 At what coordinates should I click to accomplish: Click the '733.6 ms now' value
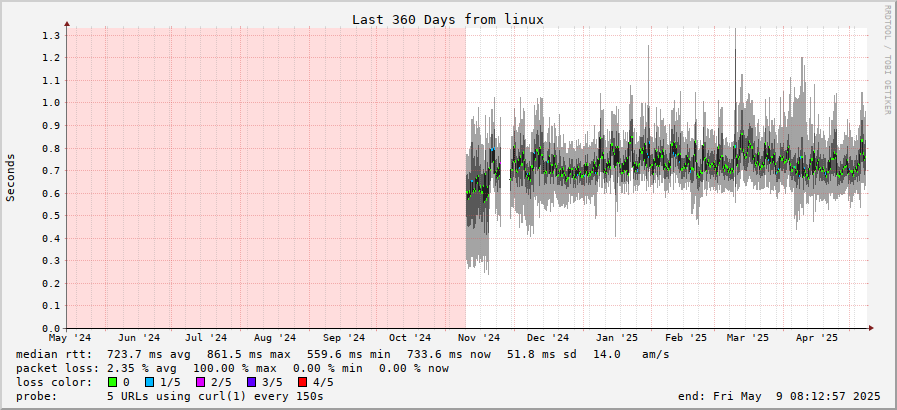click(448, 355)
